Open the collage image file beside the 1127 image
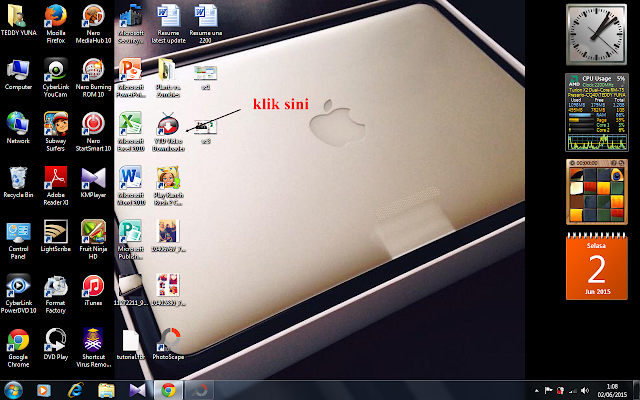Screen dimensions: 640x400 tap(168, 290)
